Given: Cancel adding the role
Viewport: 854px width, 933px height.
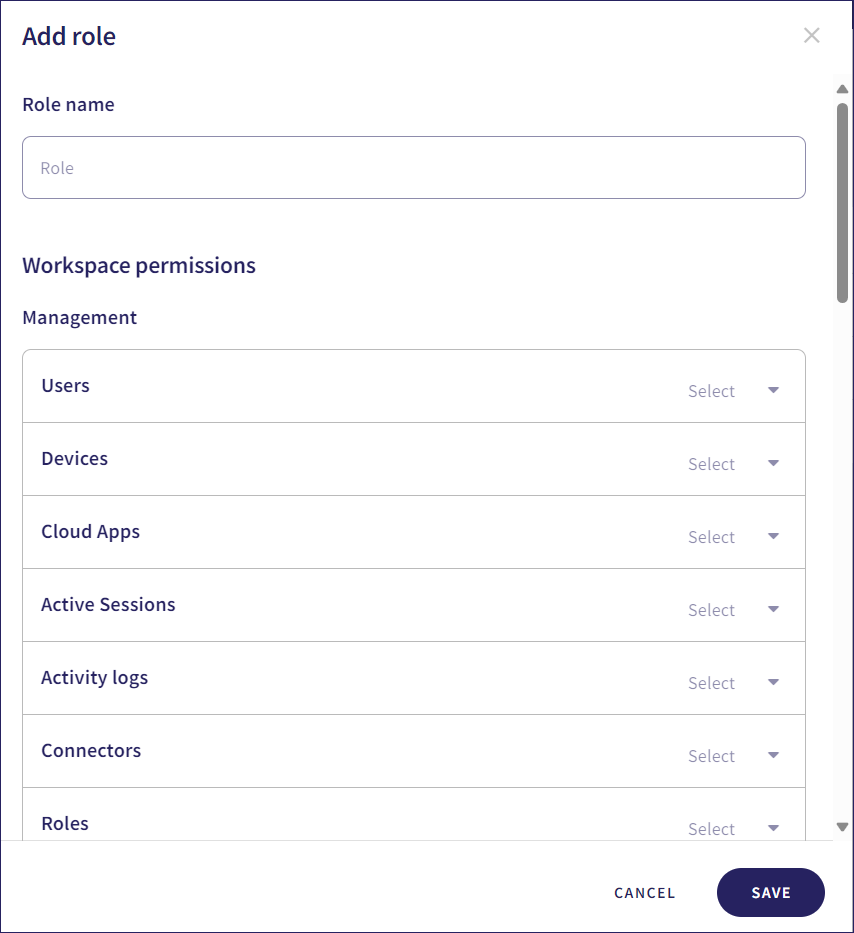Looking at the screenshot, I should [x=644, y=892].
